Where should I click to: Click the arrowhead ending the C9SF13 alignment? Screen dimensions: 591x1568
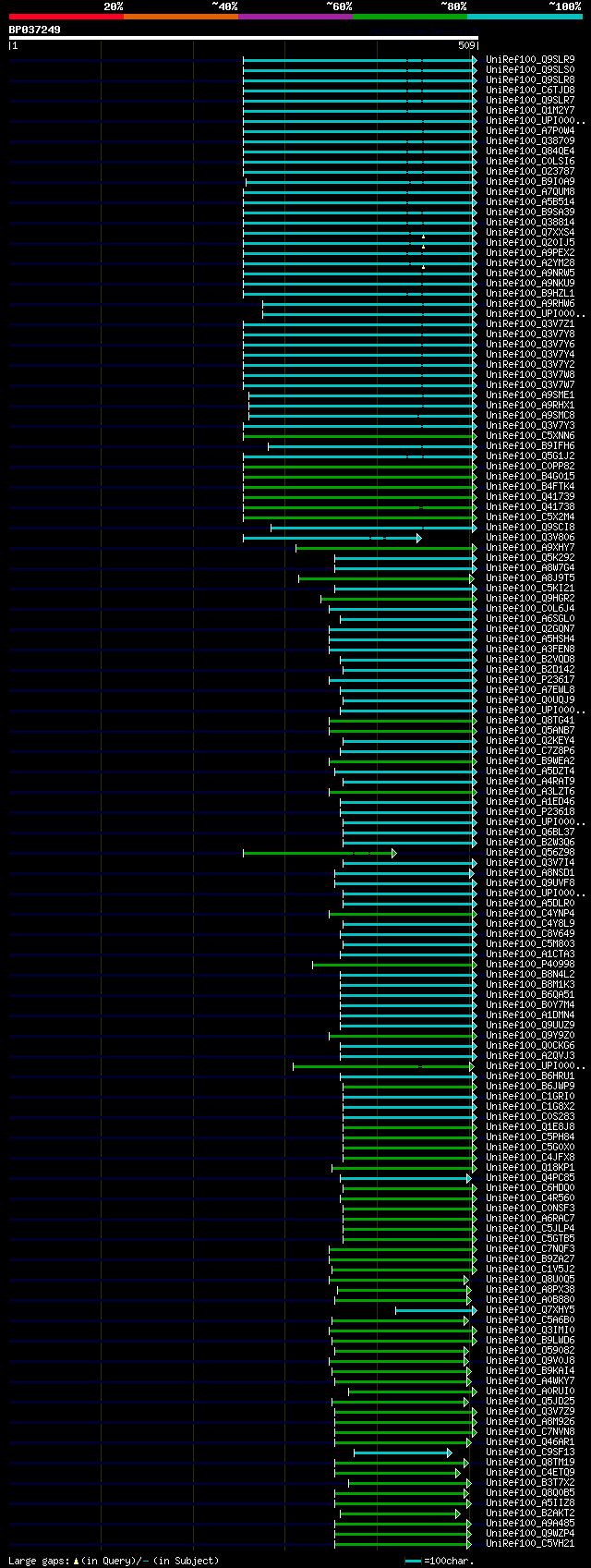(450, 1453)
